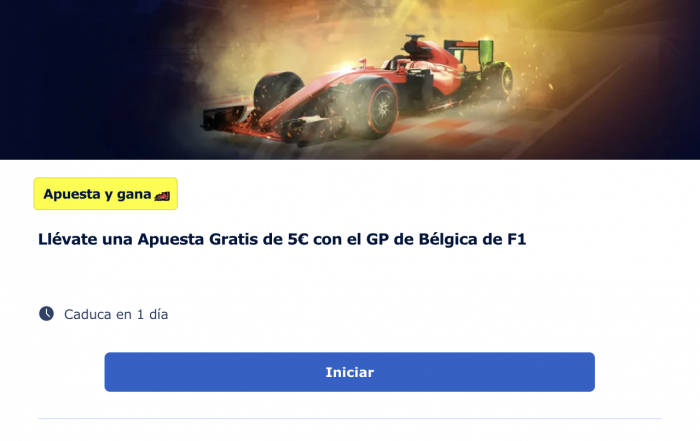Click the blue Iniciar button
Image resolution: width=700 pixels, height=441 pixels.
point(350,372)
